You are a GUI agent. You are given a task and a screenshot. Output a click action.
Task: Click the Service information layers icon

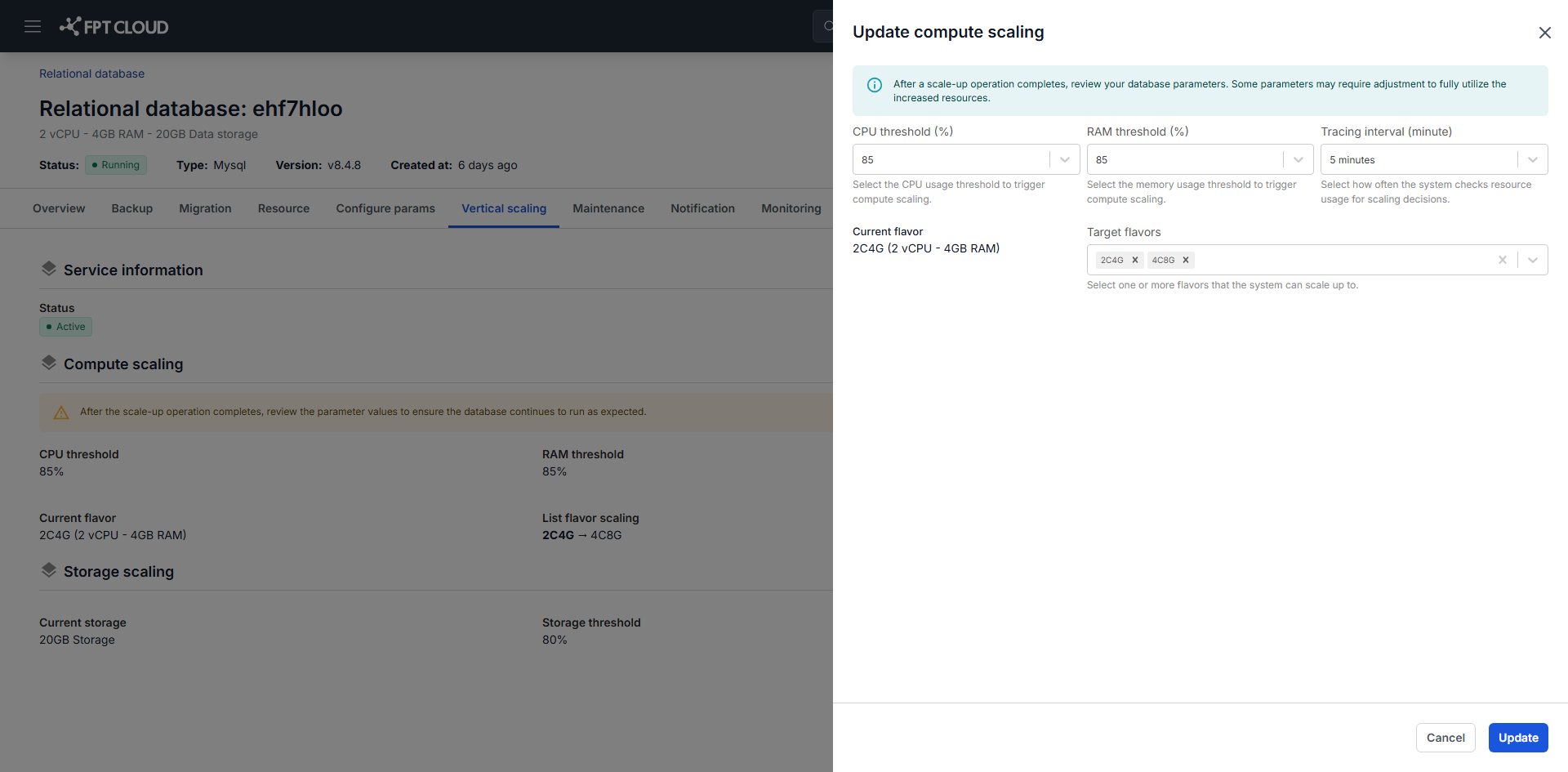(49, 268)
